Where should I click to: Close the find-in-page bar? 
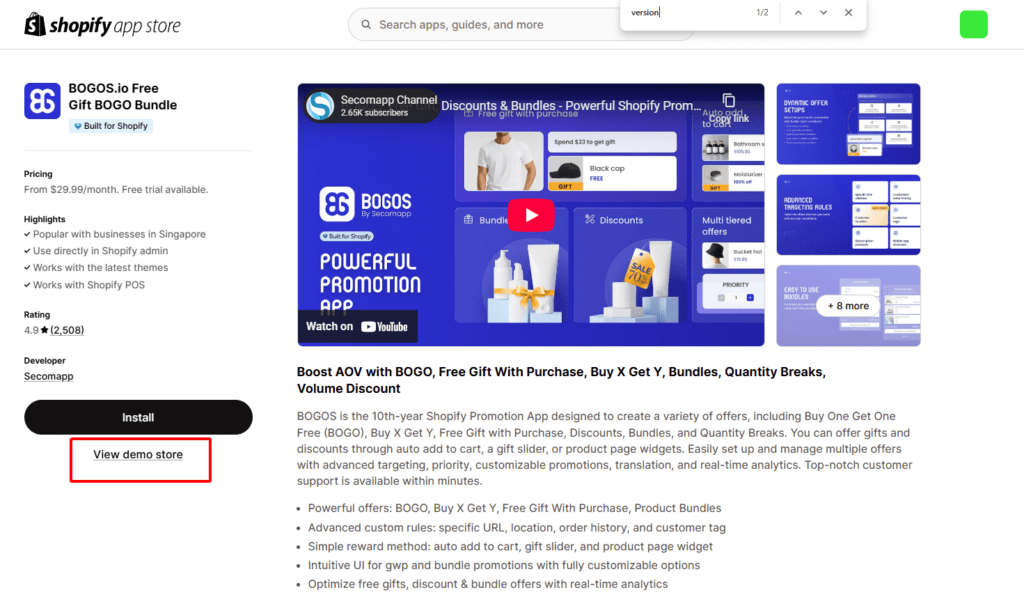848,13
